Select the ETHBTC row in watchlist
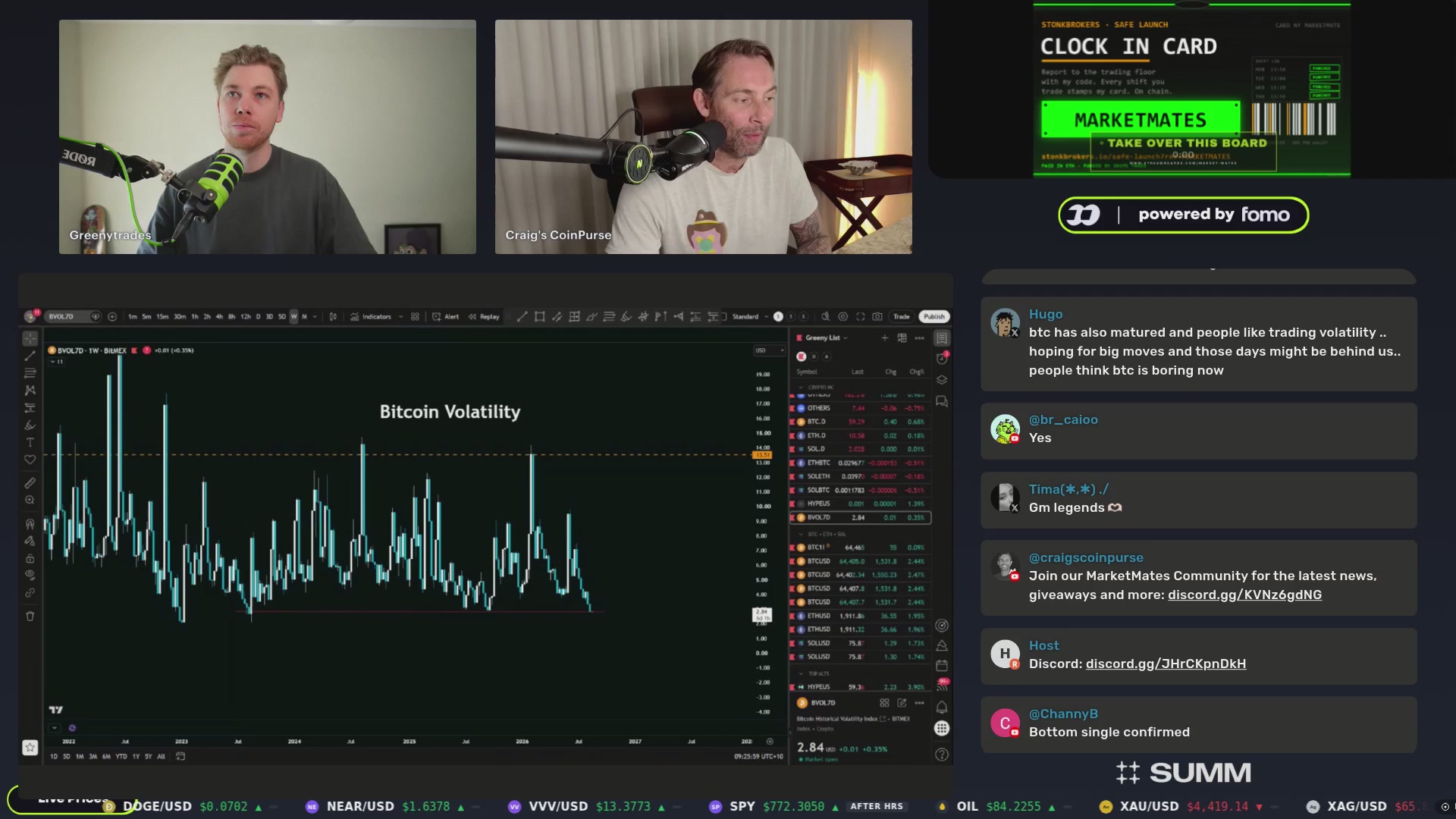 tap(861, 463)
